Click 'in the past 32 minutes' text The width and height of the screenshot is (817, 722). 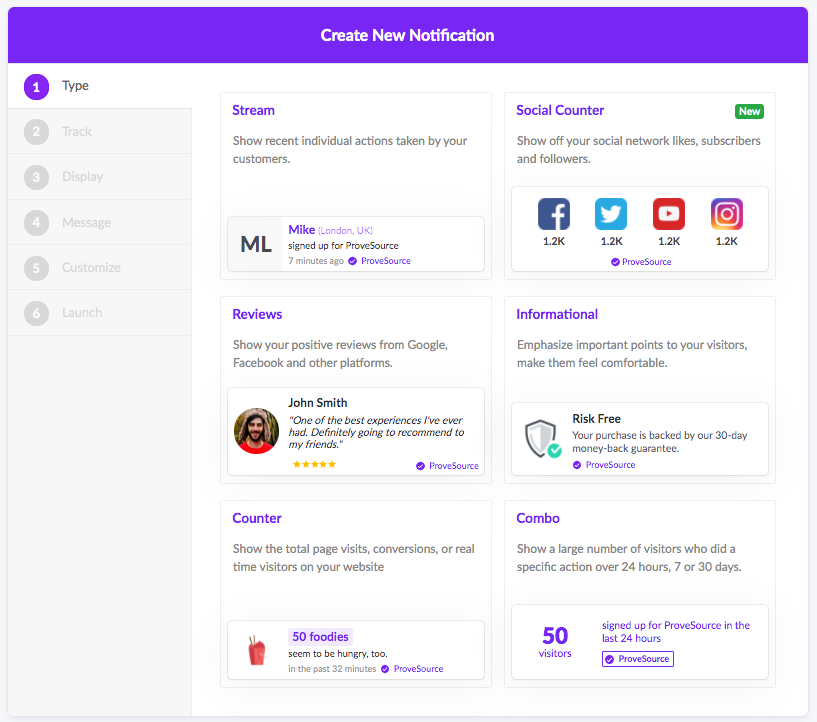pyautogui.click(x=332, y=669)
